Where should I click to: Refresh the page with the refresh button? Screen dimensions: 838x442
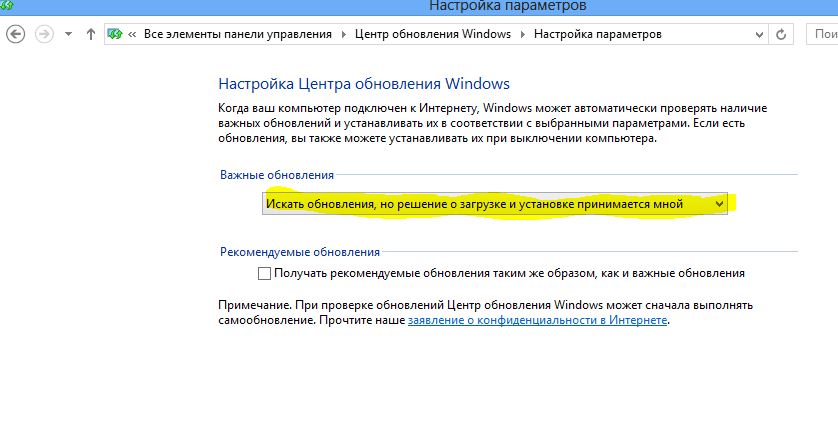781,34
